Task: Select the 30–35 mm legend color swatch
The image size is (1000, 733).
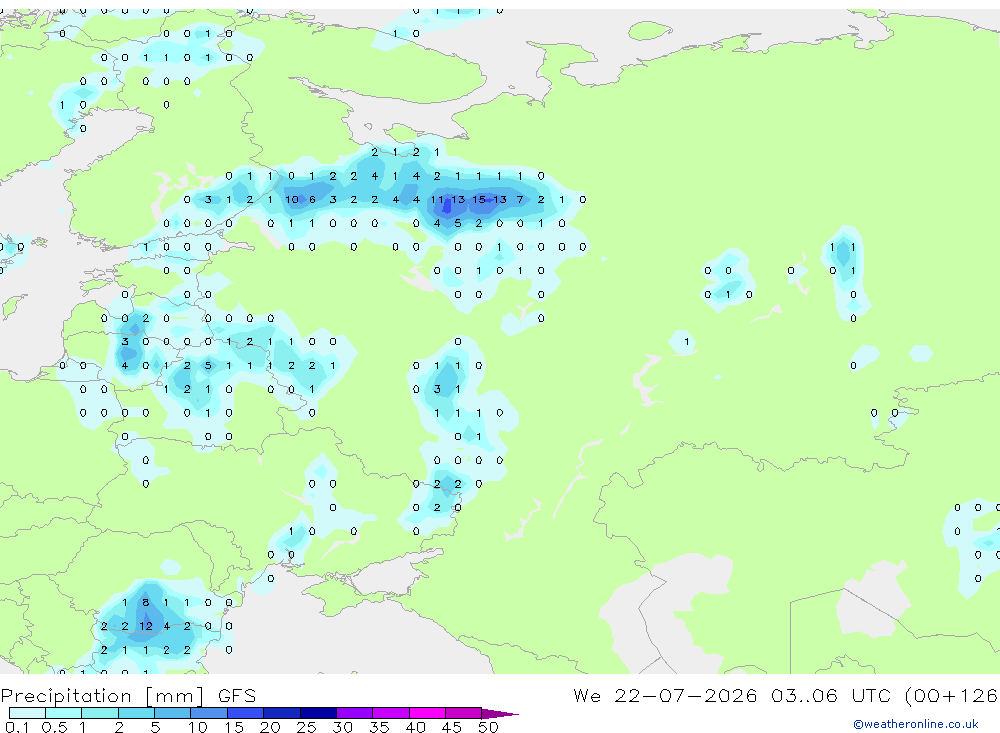Action: tap(355, 713)
